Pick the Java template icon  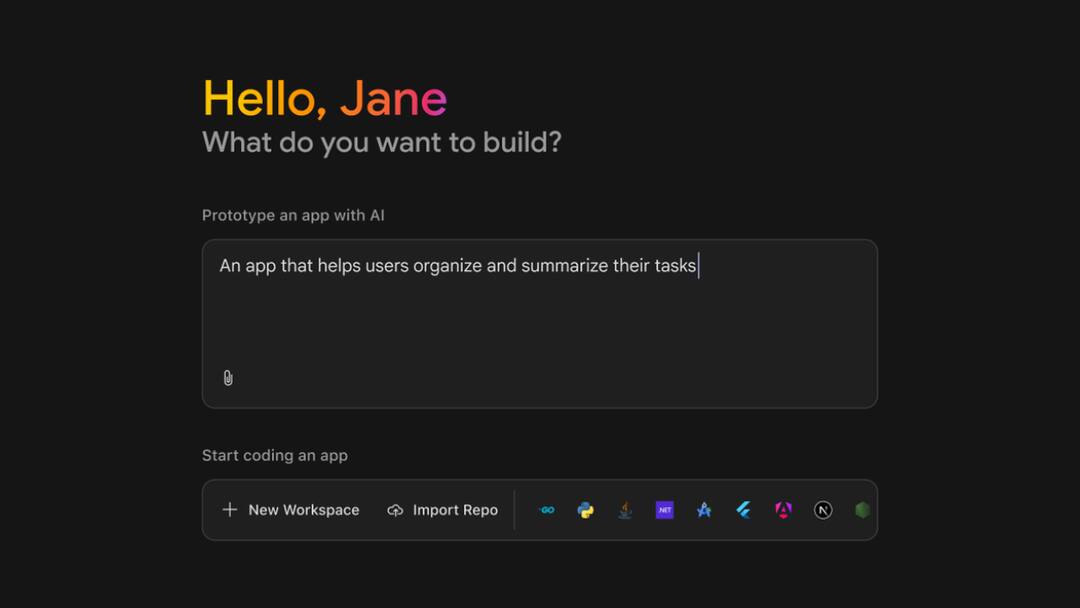coord(625,510)
